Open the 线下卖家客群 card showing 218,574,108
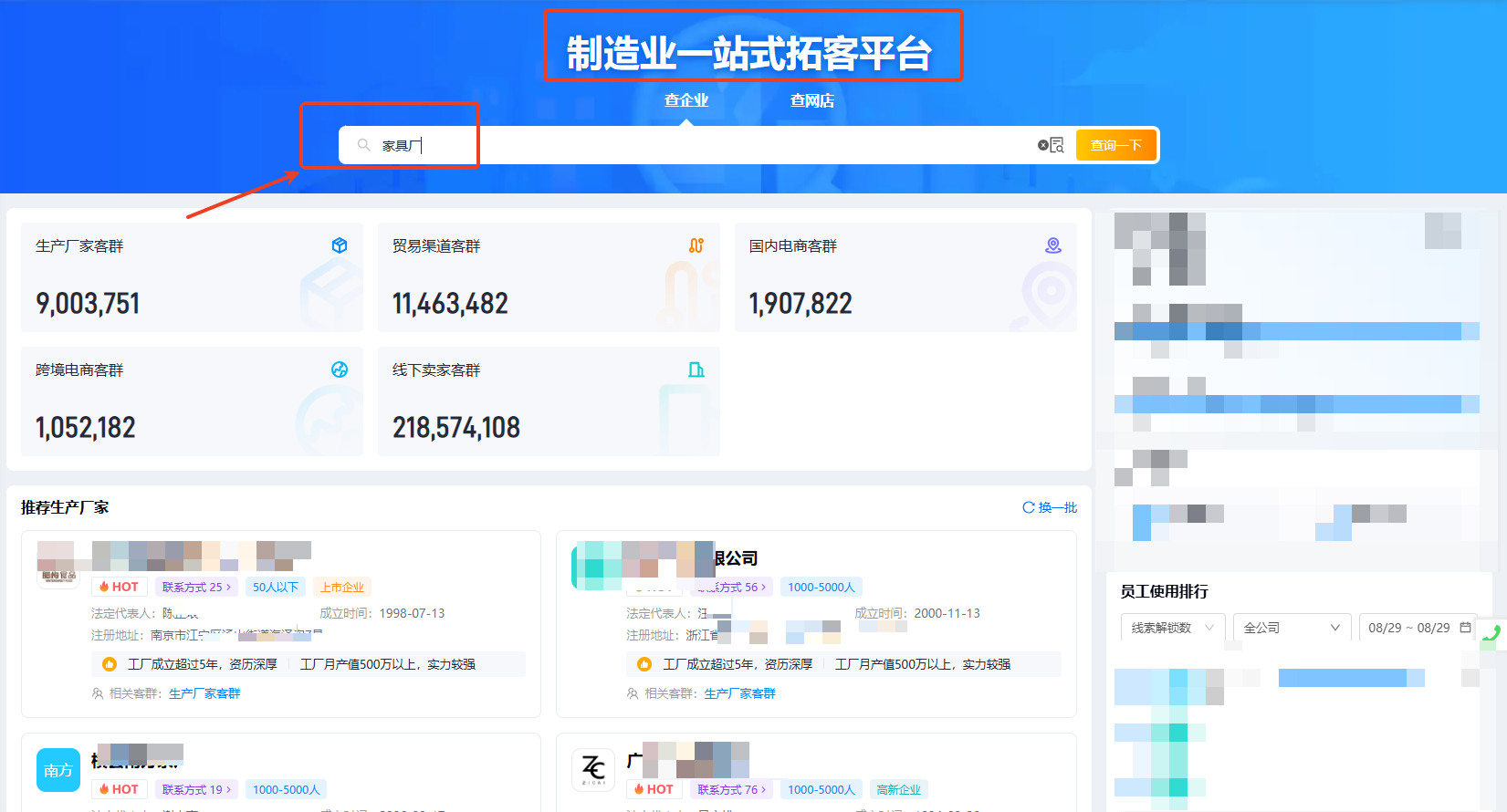1507x812 pixels. click(x=549, y=401)
